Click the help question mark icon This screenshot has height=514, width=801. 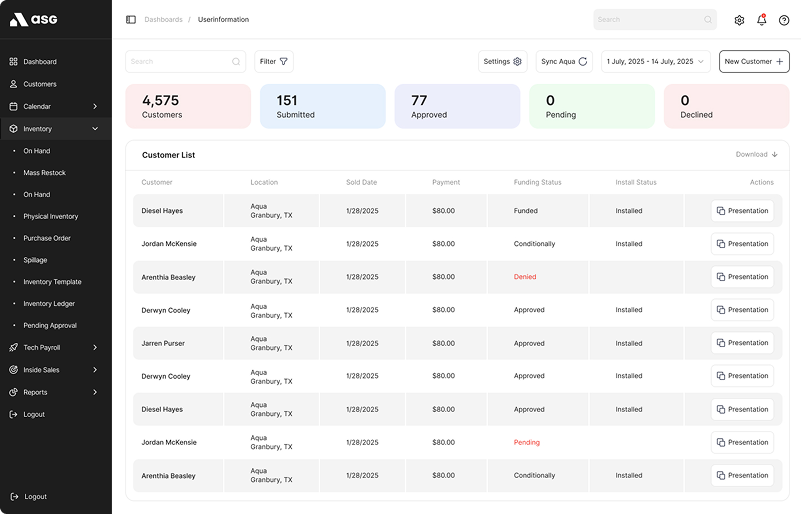point(784,20)
